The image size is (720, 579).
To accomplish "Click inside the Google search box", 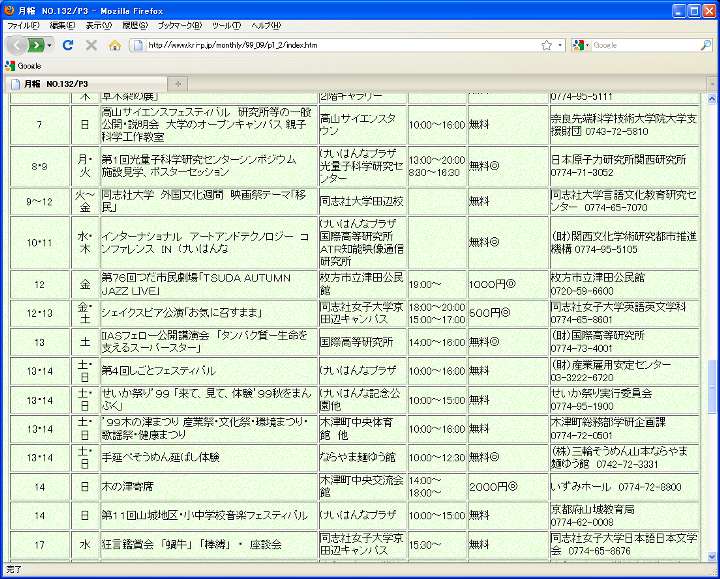I will (x=645, y=45).
